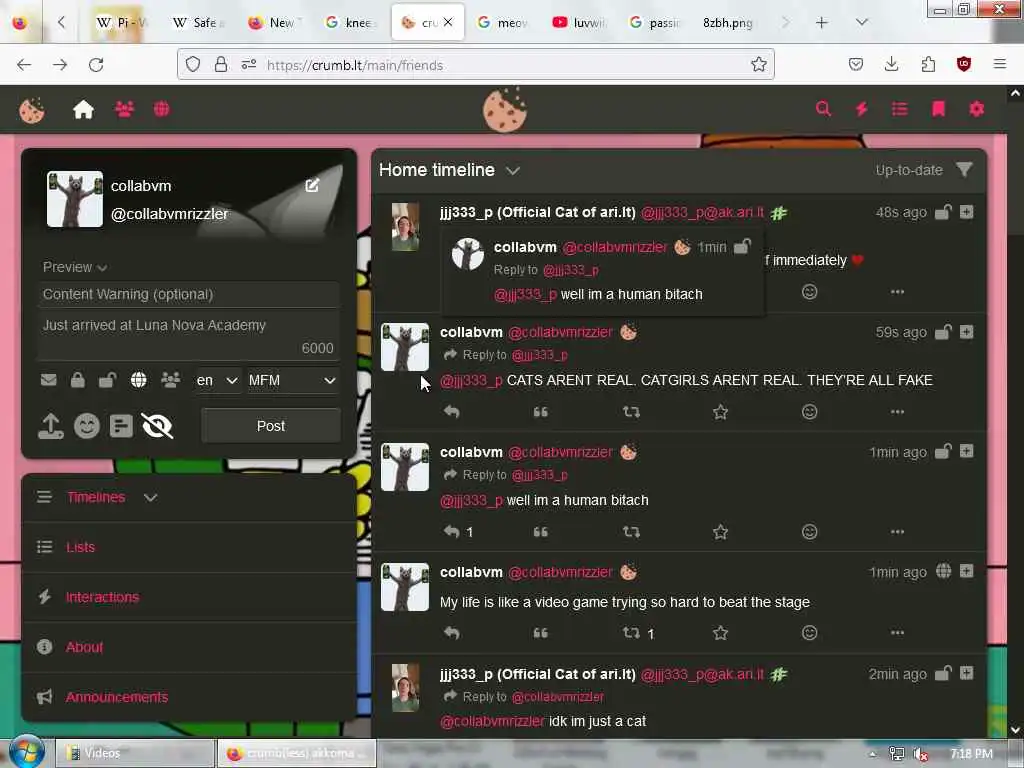Image resolution: width=1024 pixels, height=768 pixels.
Task: Open more options on CATS ARENT REAL post
Action: (x=897, y=411)
